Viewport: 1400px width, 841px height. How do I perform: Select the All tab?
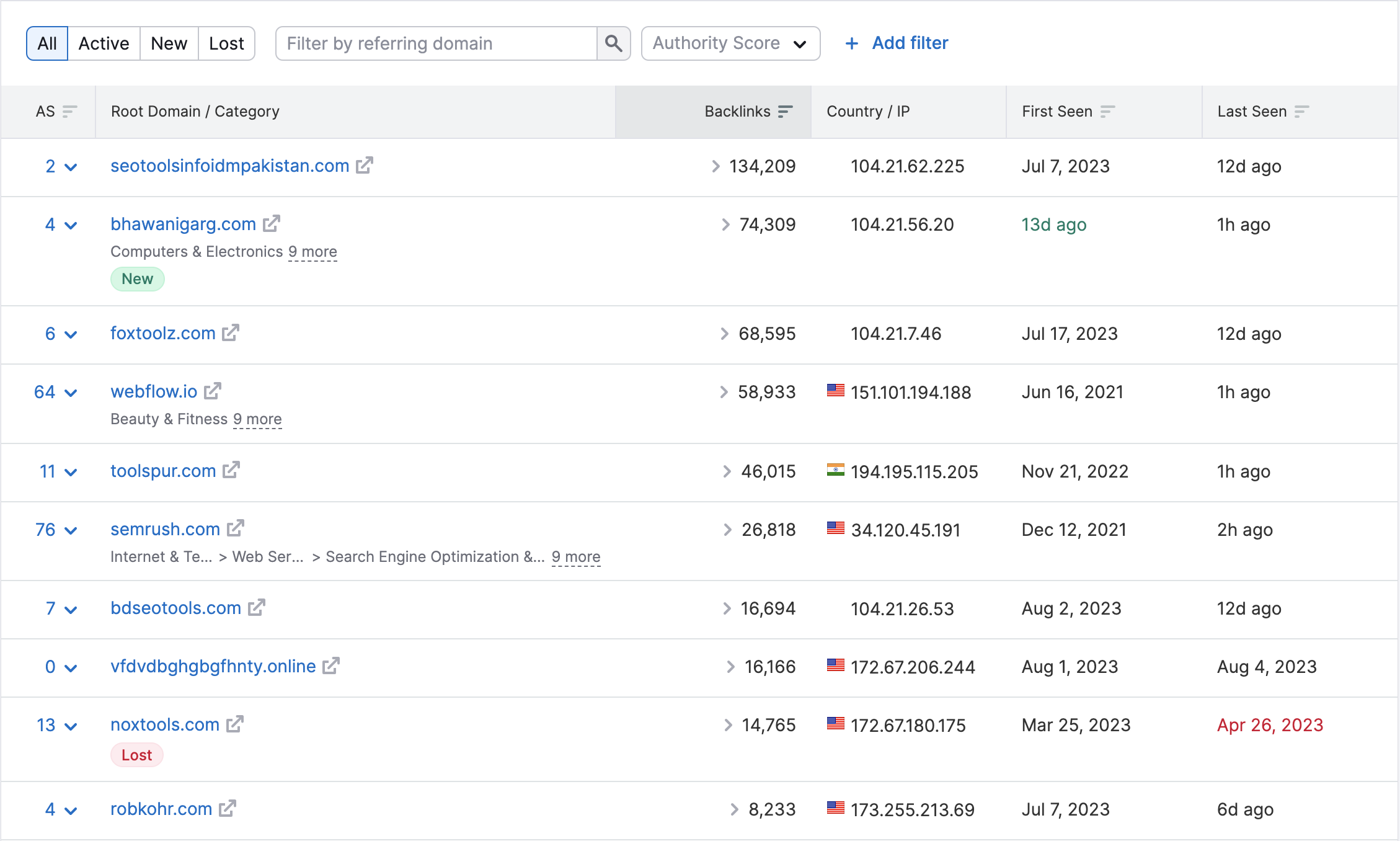tap(46, 43)
